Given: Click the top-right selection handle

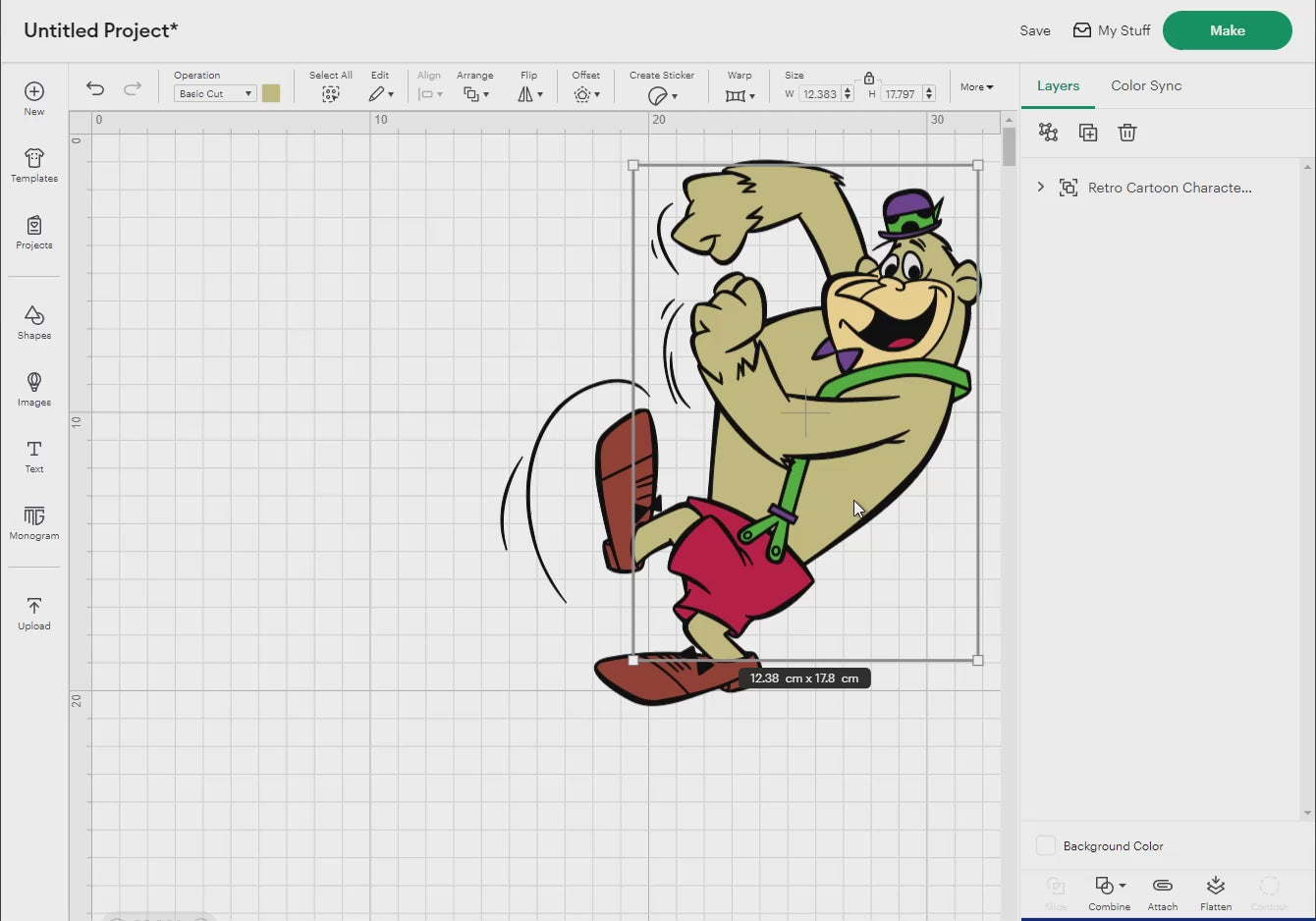Looking at the screenshot, I should coord(978,166).
